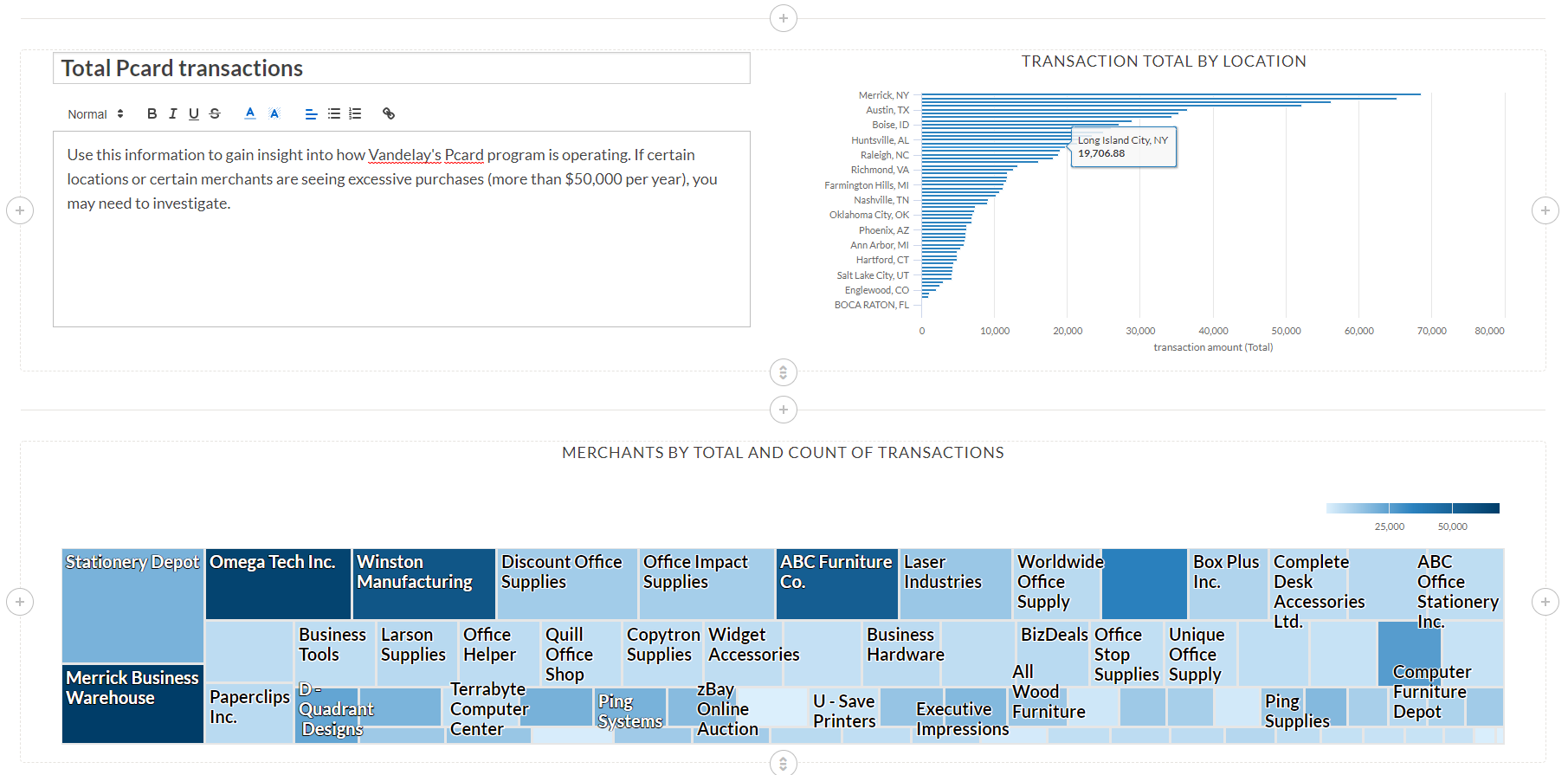The width and height of the screenshot is (1568, 775).
Task: Open the text color picker
Action: (x=250, y=113)
